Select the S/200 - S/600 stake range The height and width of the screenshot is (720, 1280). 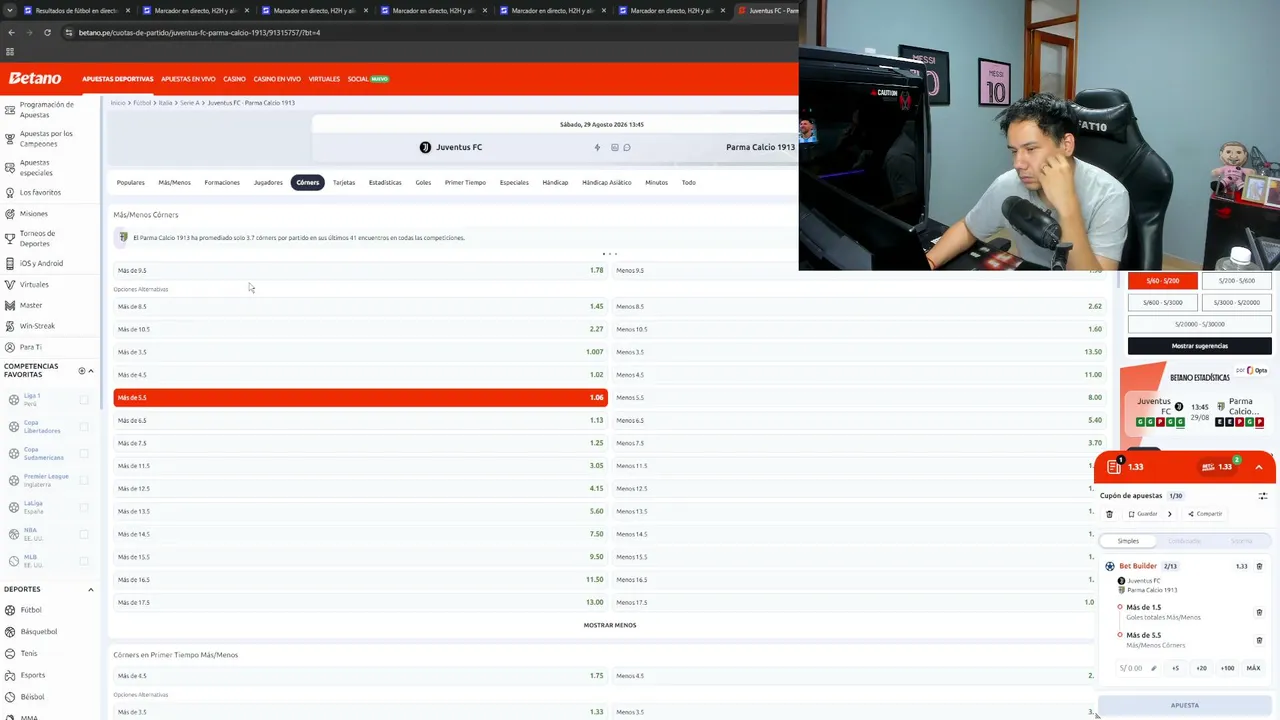point(1236,281)
